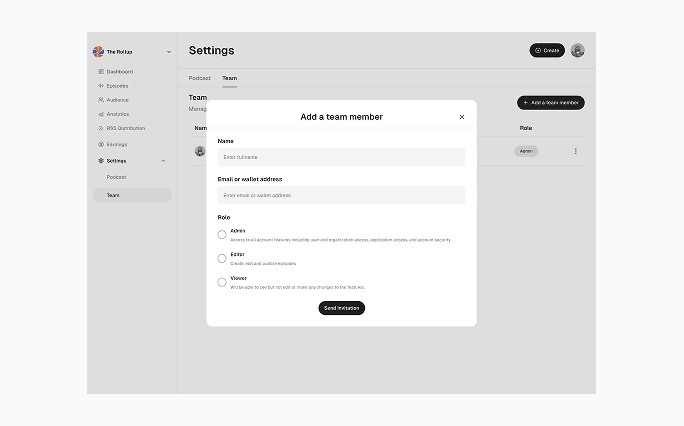
Task: Collapse the Settings sidebar section
Action: coord(164,161)
